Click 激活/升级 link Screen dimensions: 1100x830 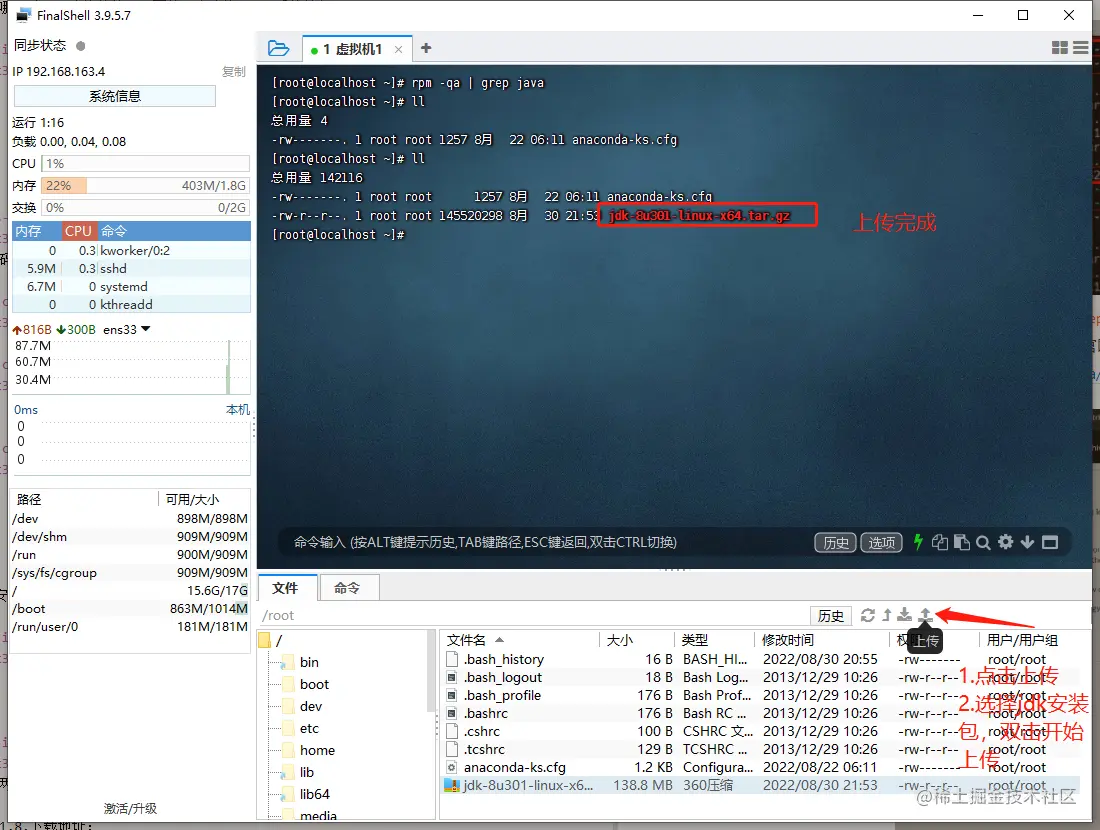click(130, 808)
